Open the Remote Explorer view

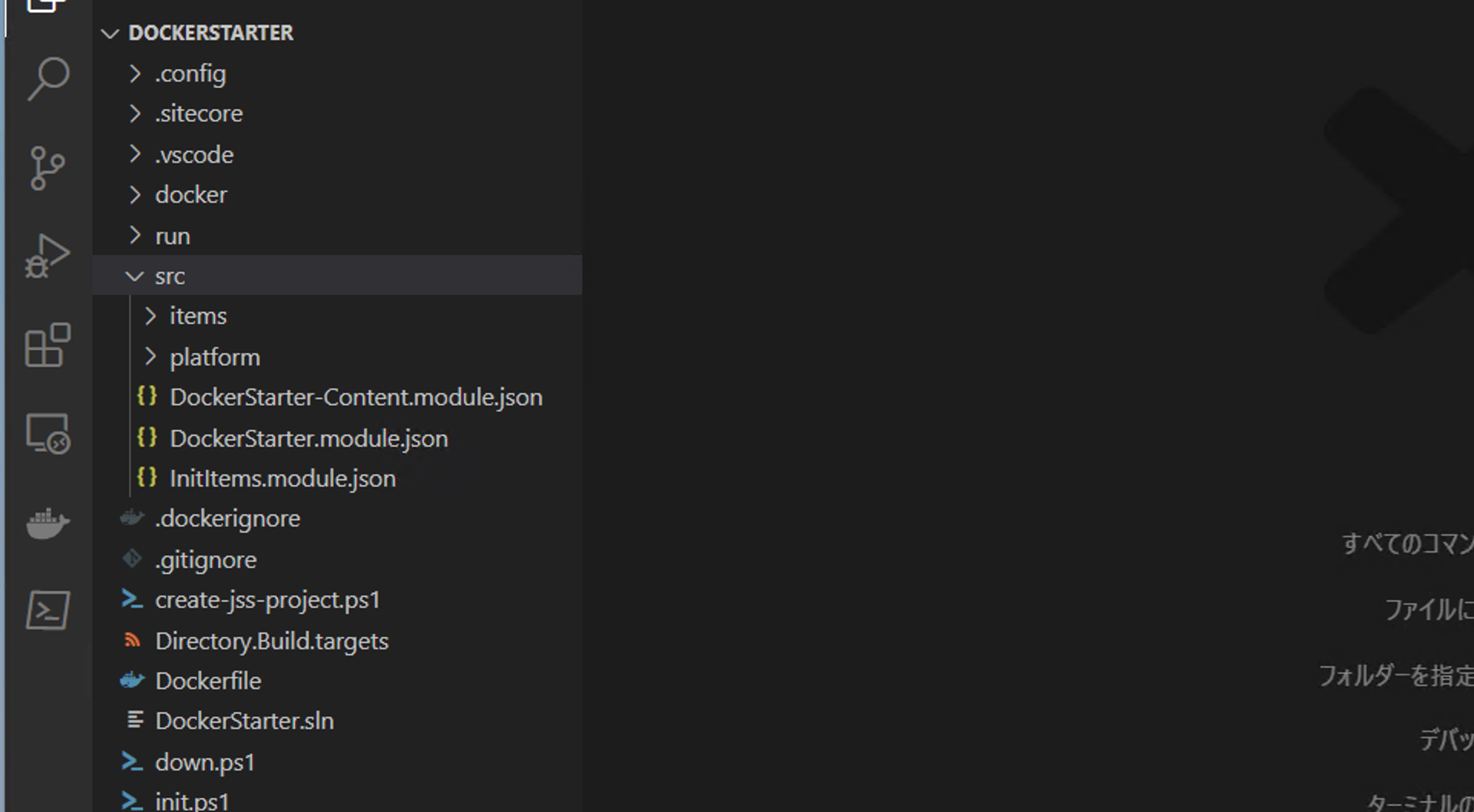coord(48,434)
